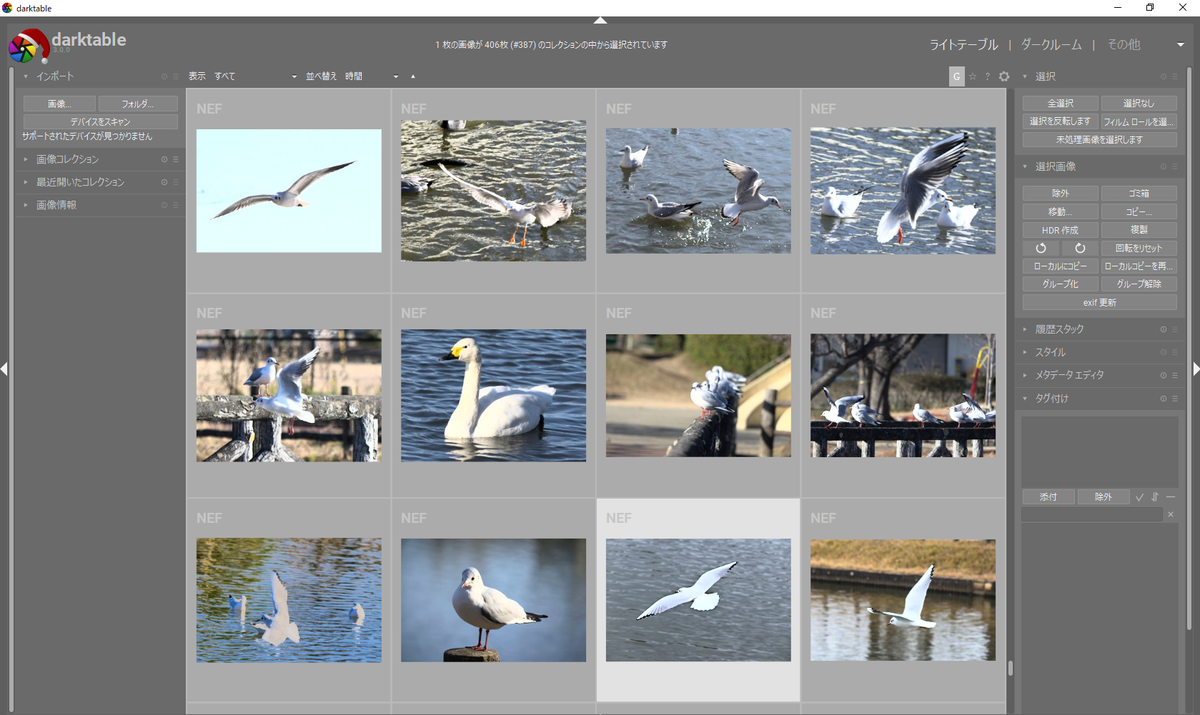Toggle the star overlay icon in toolbar
1200x715 pixels.
click(973, 76)
